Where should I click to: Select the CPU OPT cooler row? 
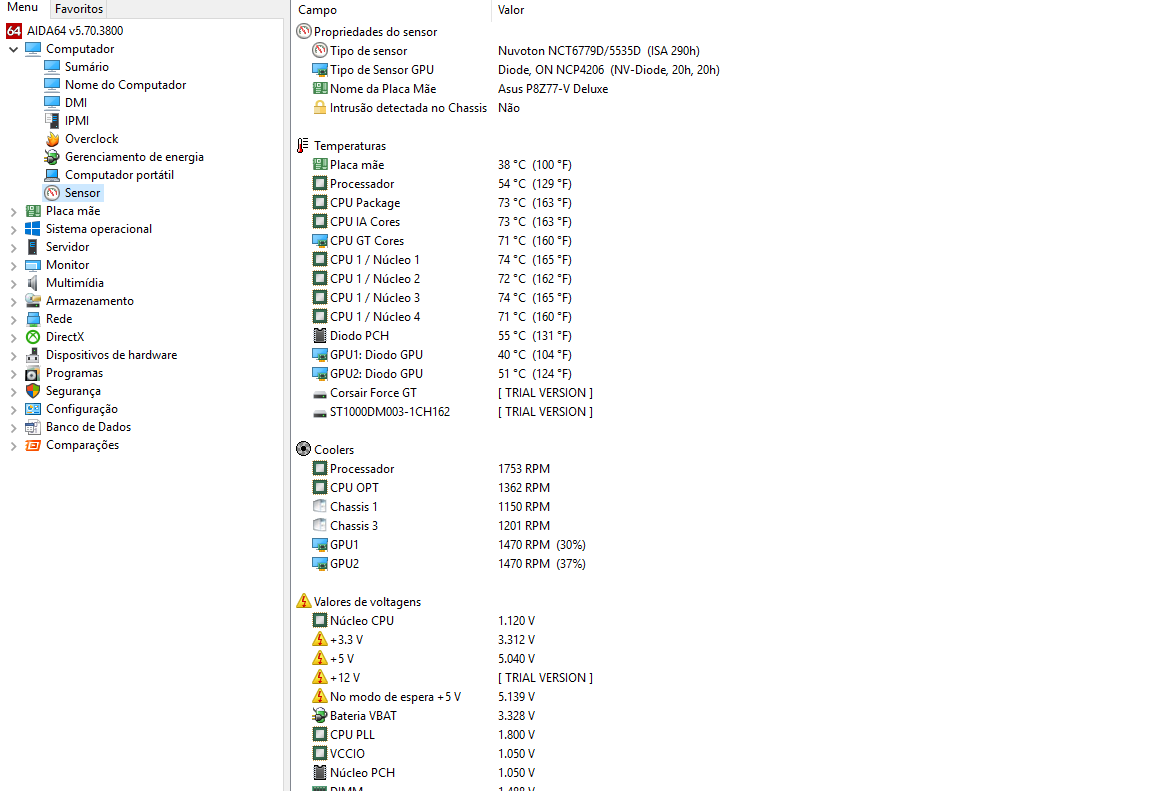pyautogui.click(x=432, y=488)
